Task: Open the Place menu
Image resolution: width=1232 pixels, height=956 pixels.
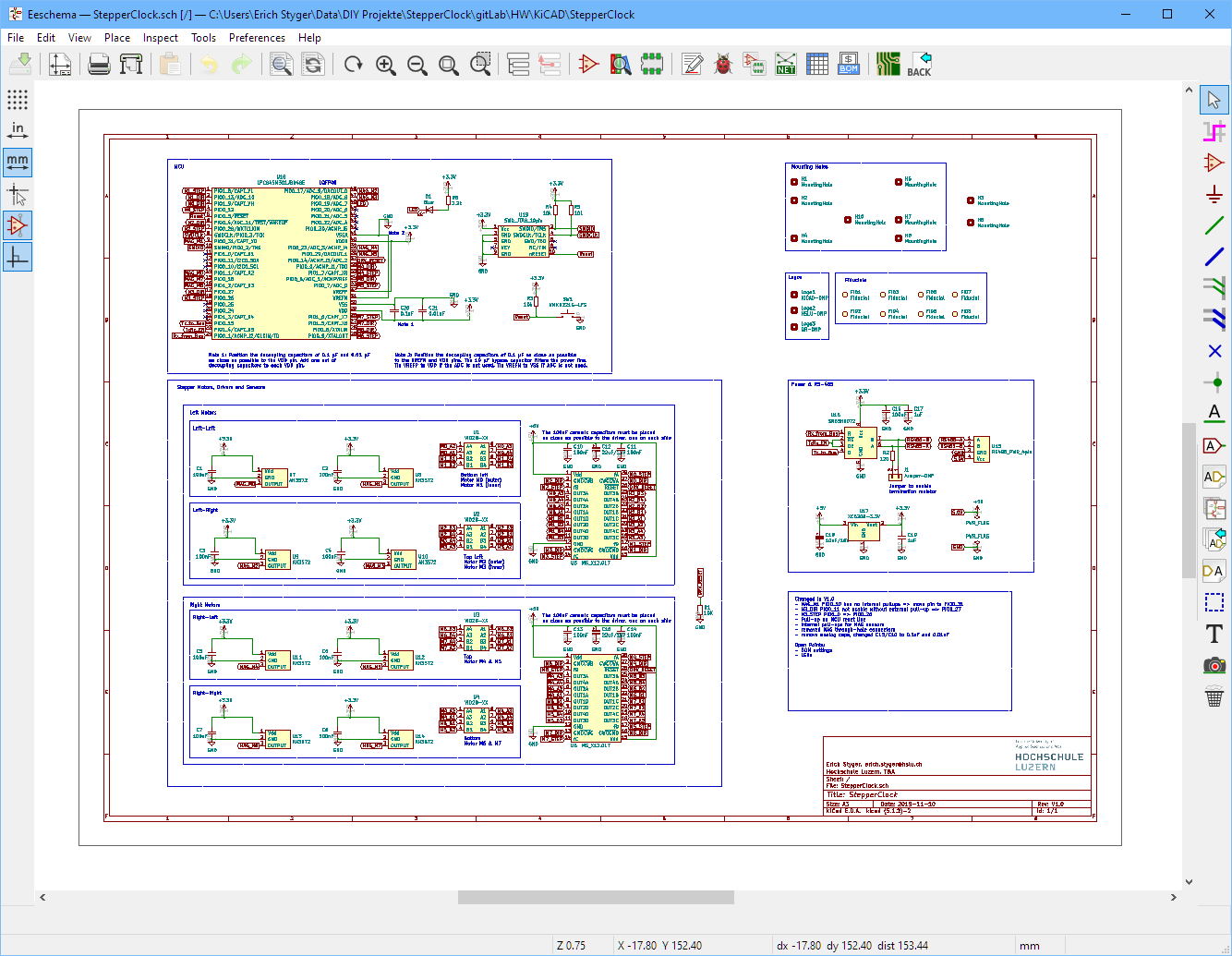Action: point(117,38)
